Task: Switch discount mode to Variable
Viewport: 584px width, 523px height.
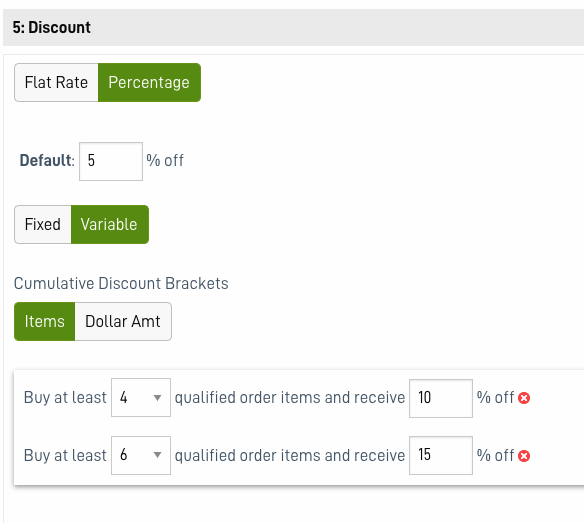Action: pyautogui.click(x=110, y=224)
